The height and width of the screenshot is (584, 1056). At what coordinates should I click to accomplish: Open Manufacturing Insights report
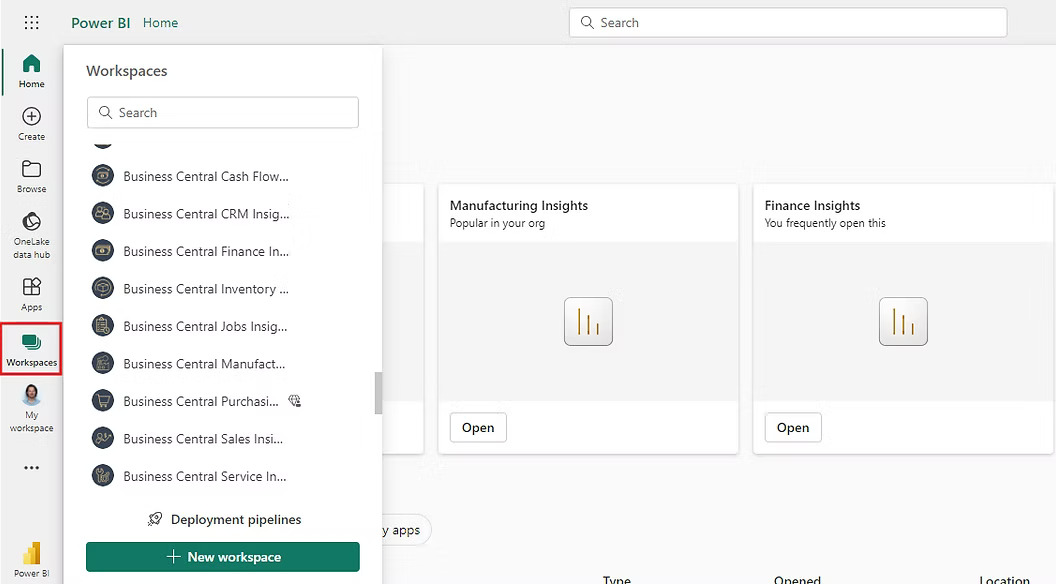(x=478, y=428)
